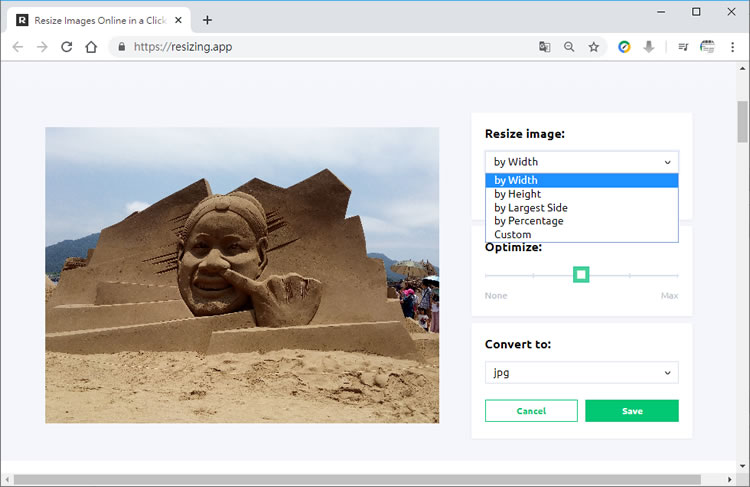750x487 pixels.
Task: Click the zoom magnifier in address bar
Action: (x=569, y=46)
